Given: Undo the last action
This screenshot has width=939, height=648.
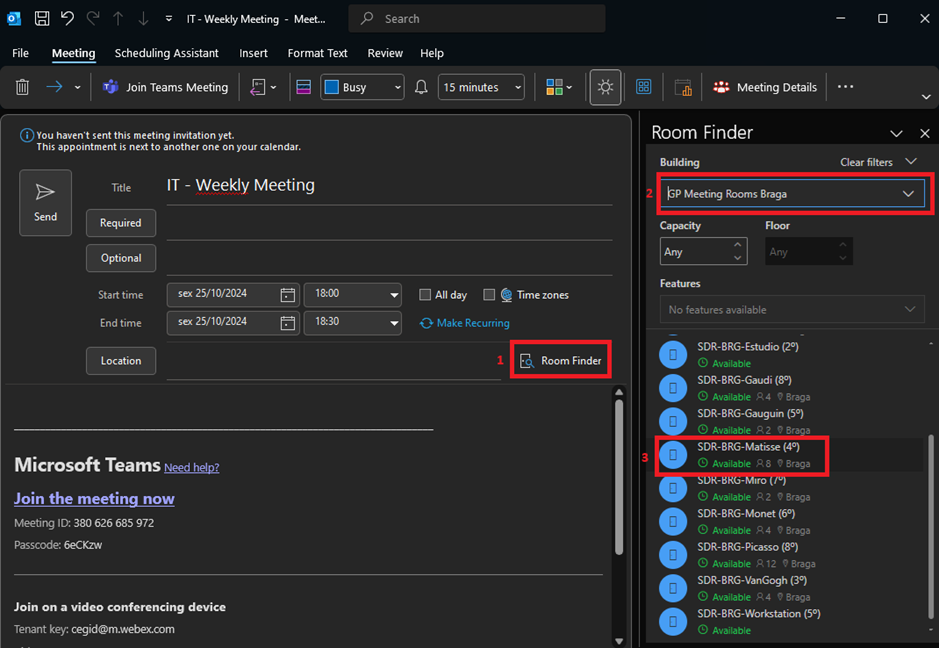Looking at the screenshot, I should 67,19.
